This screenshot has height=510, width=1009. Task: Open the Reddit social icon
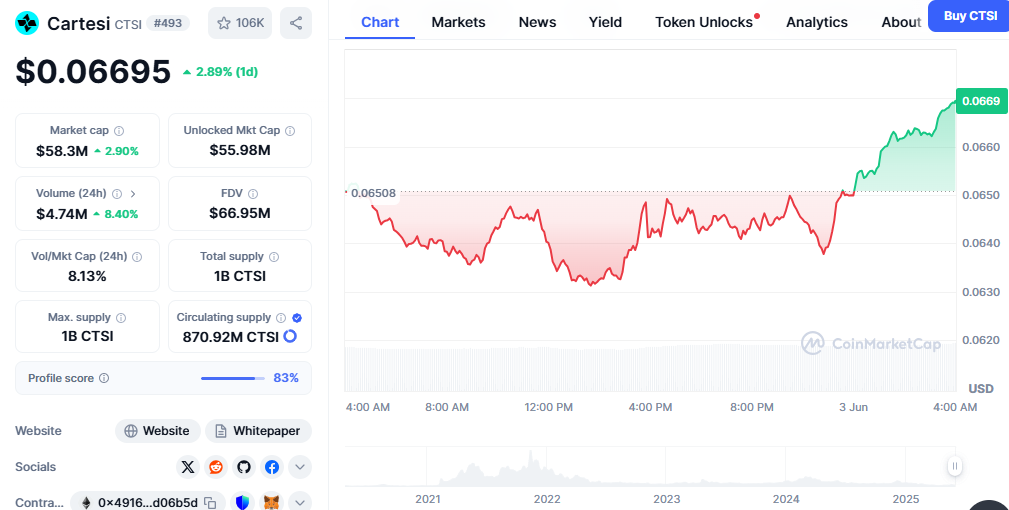click(x=216, y=467)
